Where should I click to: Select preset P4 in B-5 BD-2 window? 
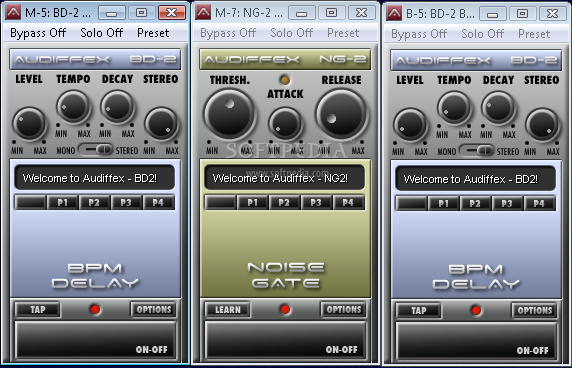click(539, 204)
